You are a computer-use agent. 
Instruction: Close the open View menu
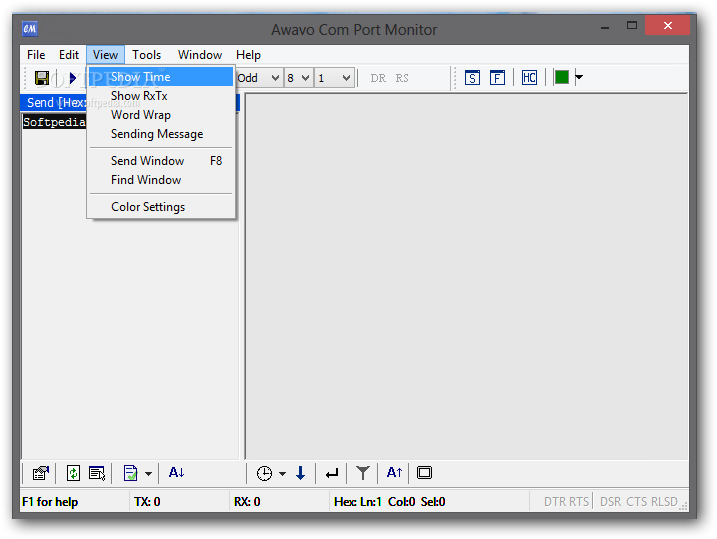(x=106, y=55)
